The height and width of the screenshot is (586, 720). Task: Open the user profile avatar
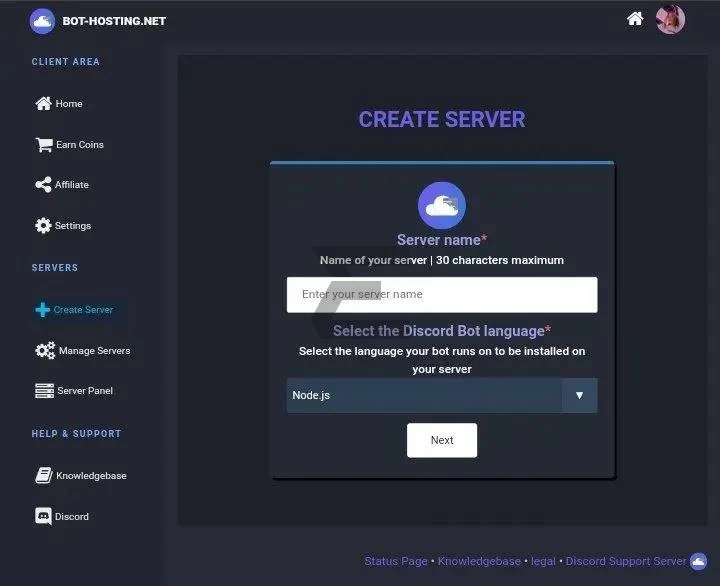pos(670,20)
